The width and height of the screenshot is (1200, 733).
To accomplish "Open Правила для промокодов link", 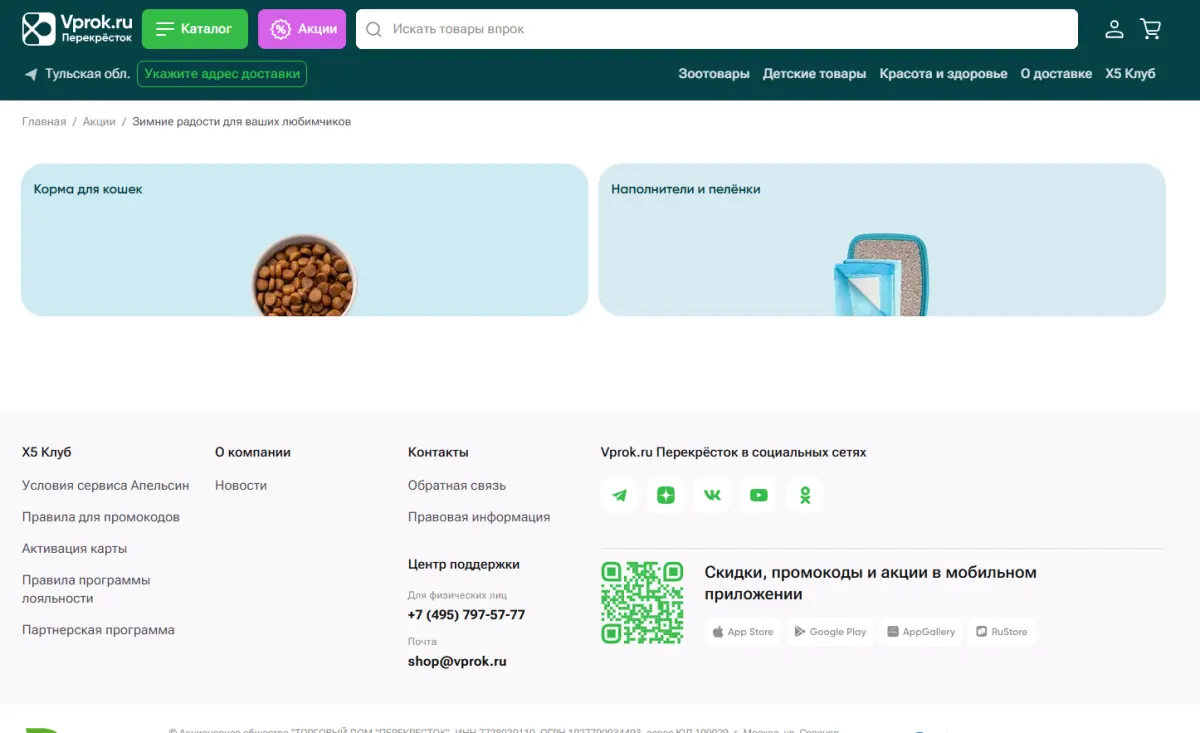I will [101, 518].
